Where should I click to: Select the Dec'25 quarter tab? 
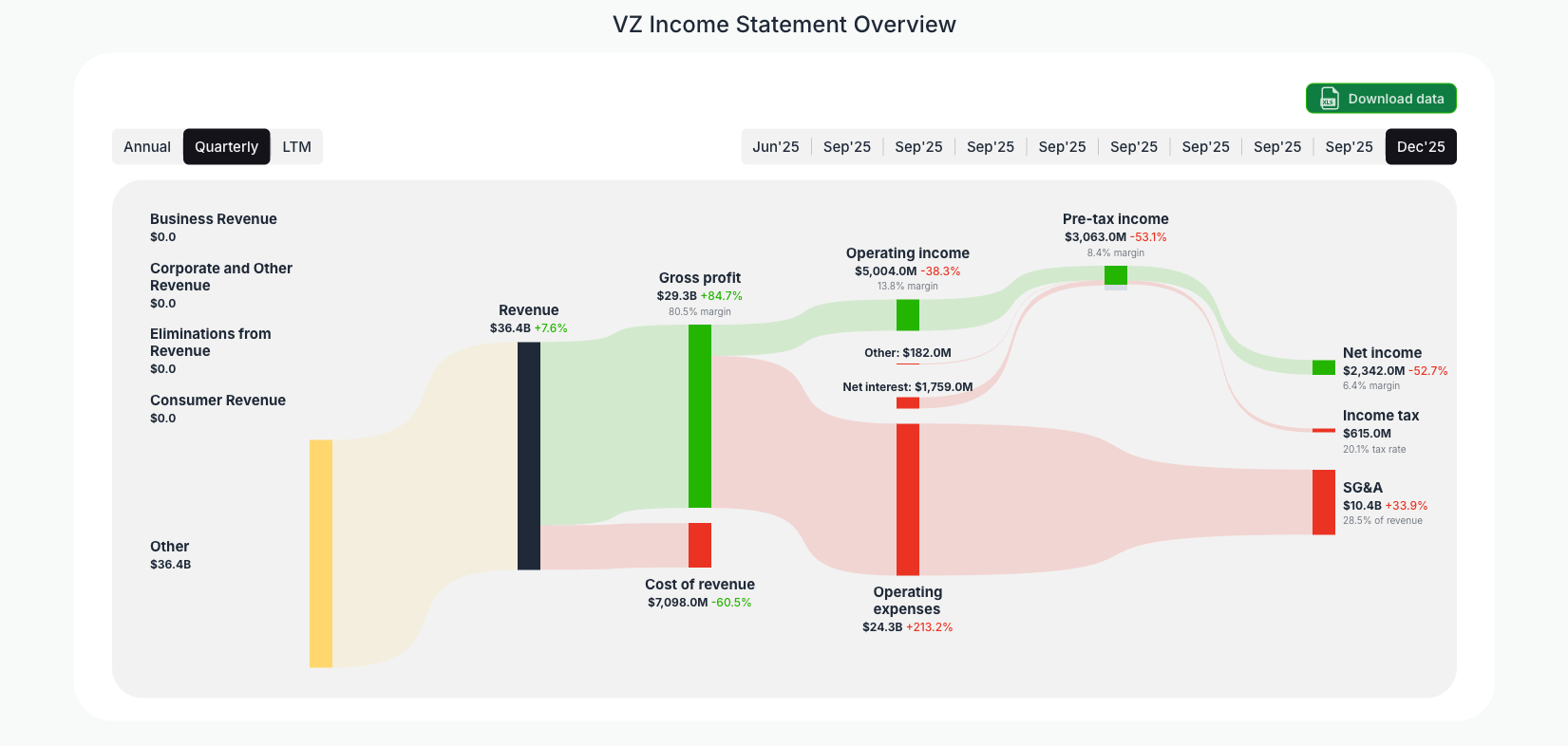click(x=1421, y=146)
